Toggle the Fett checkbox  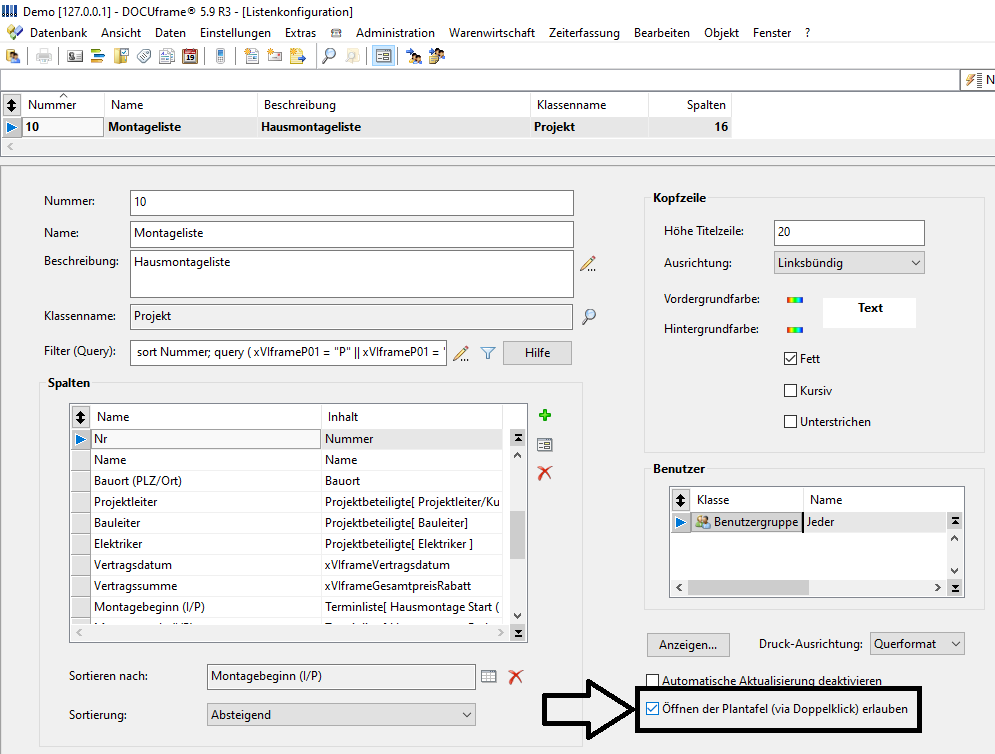(790, 359)
